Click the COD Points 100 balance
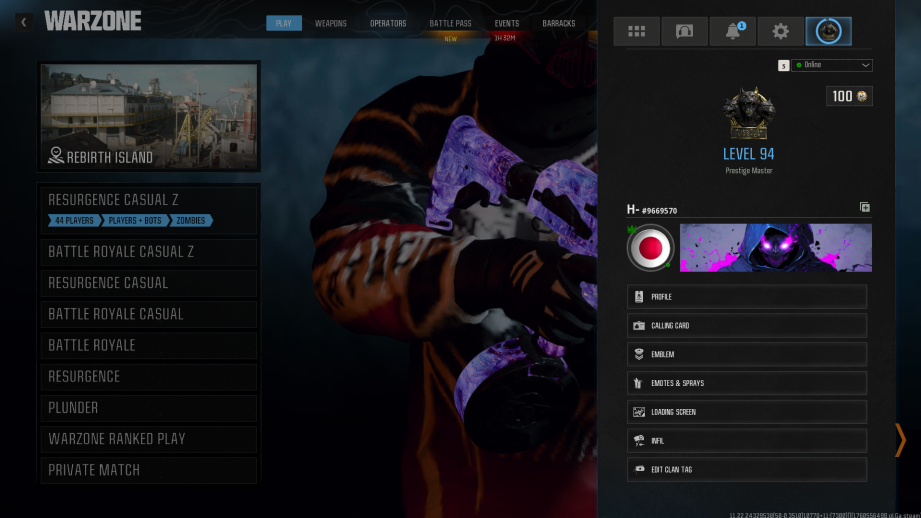The height and width of the screenshot is (518, 921). coord(849,96)
